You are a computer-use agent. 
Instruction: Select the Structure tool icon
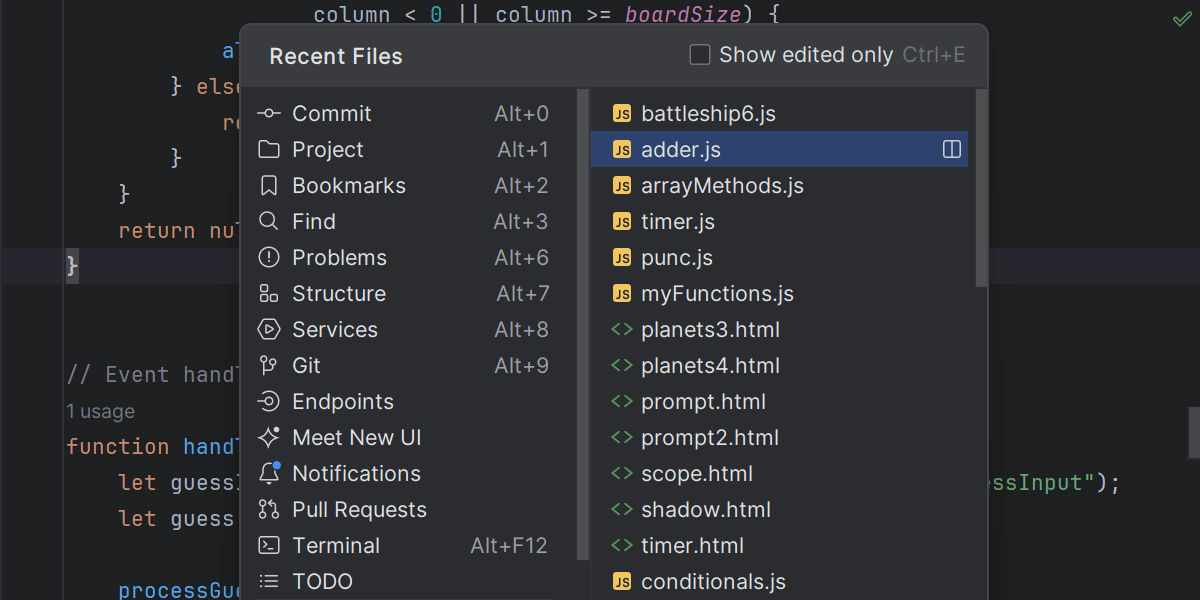coord(268,294)
